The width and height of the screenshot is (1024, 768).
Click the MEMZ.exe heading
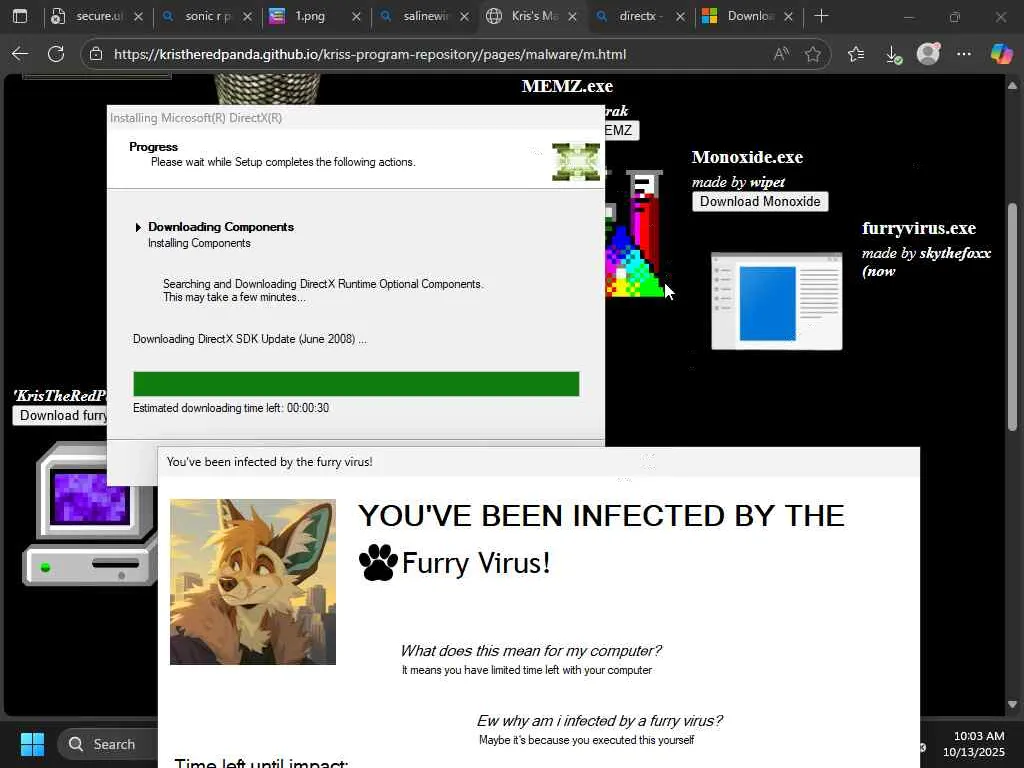point(567,86)
